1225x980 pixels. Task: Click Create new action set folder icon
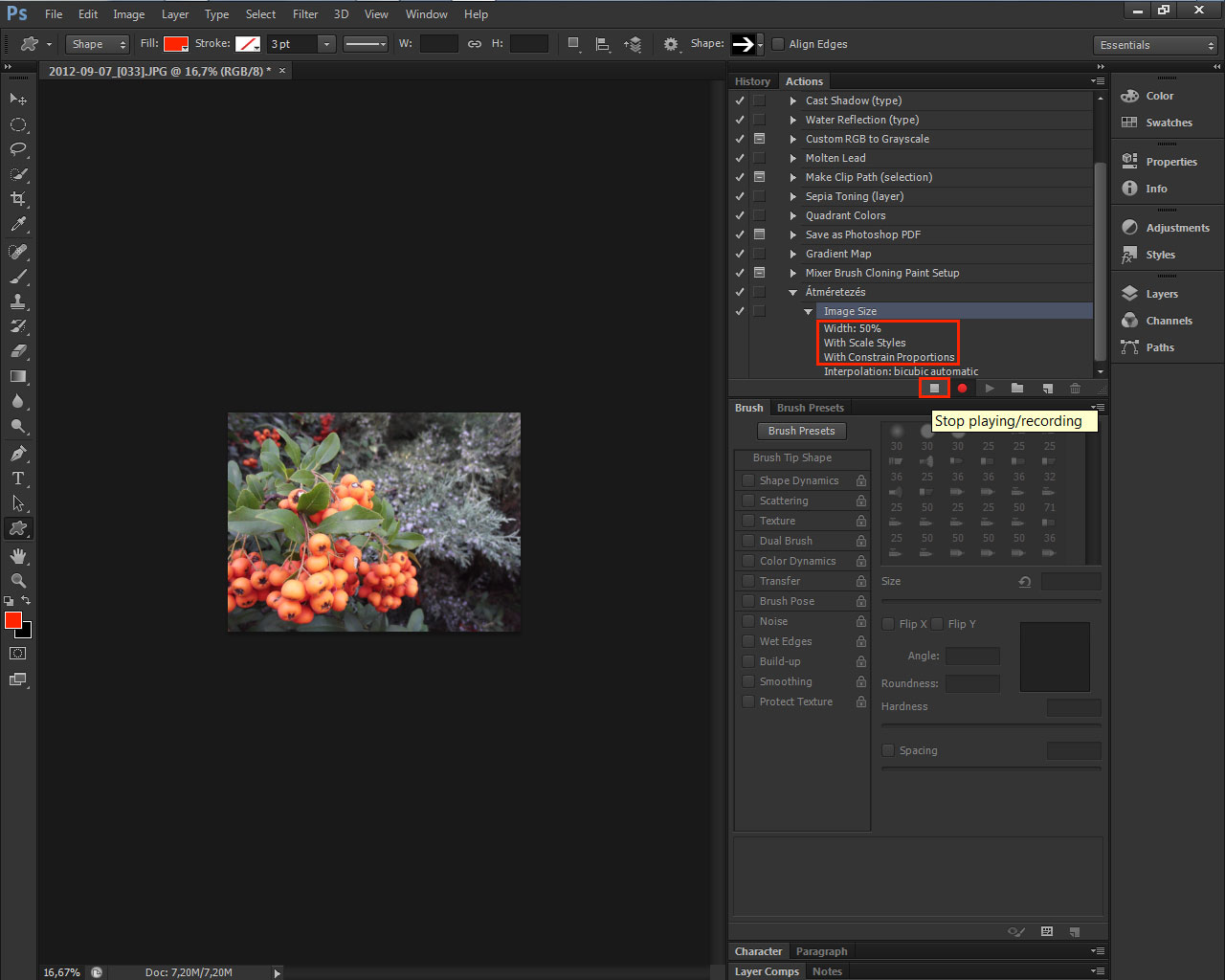[x=1017, y=388]
